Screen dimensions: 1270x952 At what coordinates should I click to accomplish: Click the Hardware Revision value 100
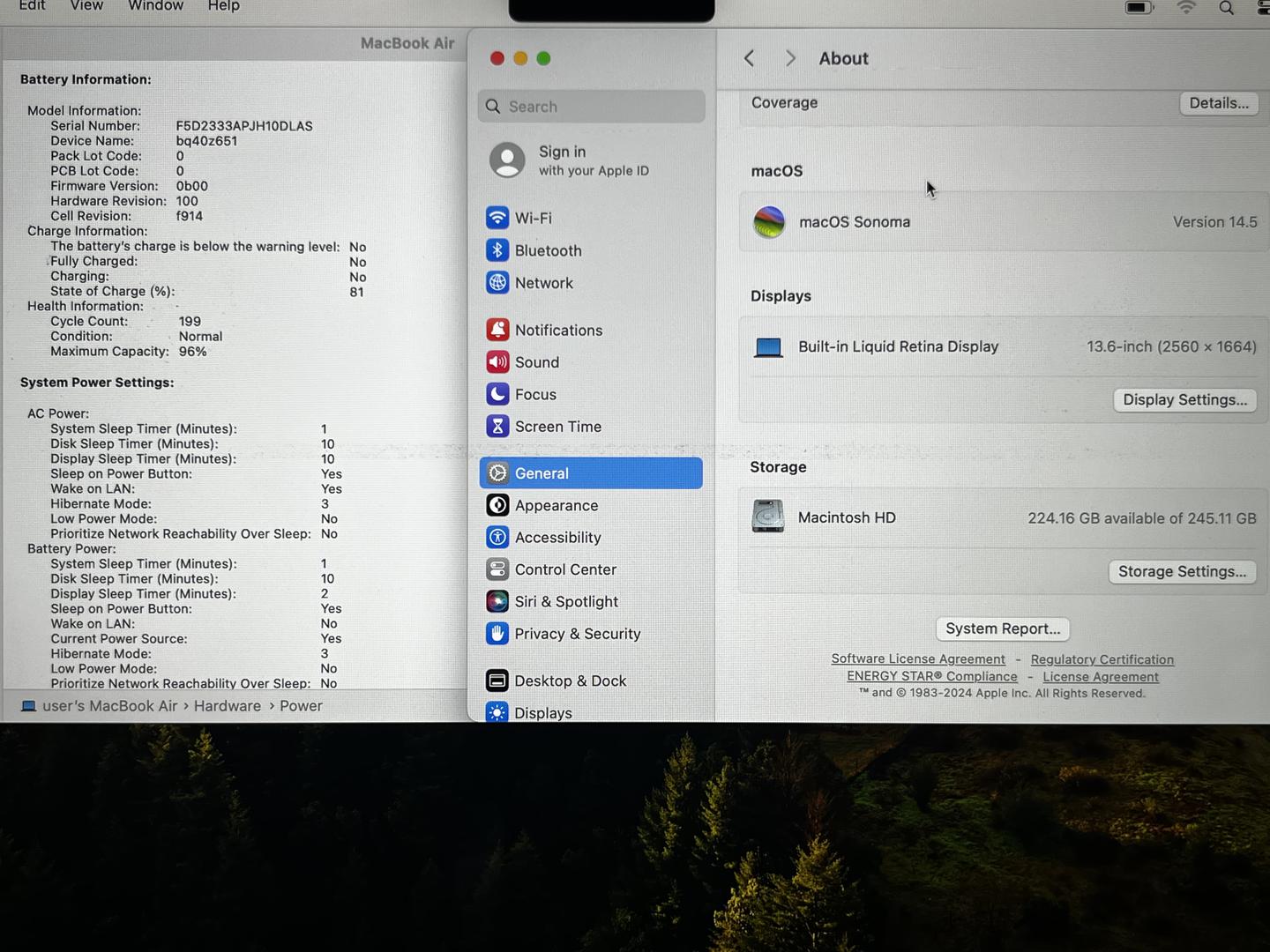[x=187, y=201]
